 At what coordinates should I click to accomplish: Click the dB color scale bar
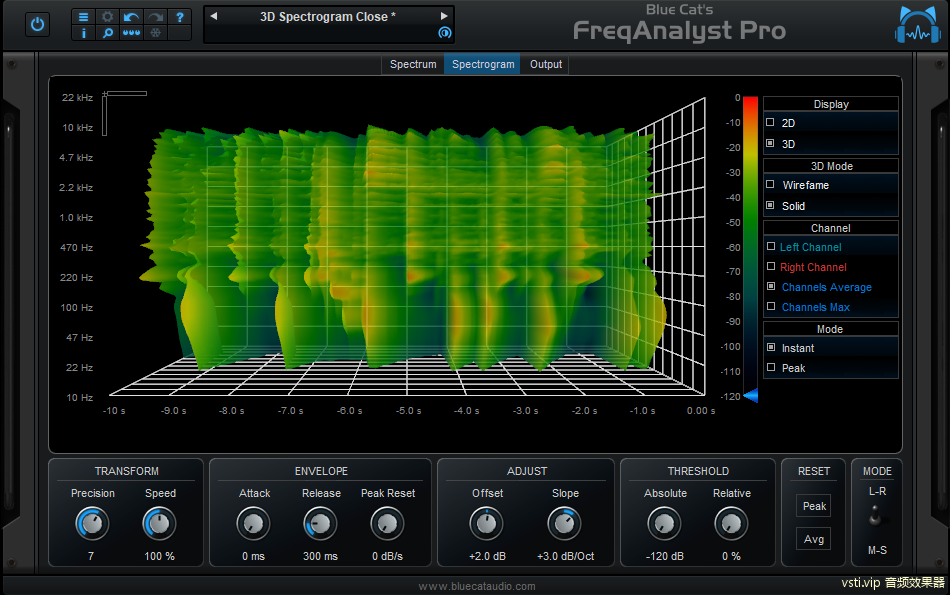pos(750,247)
